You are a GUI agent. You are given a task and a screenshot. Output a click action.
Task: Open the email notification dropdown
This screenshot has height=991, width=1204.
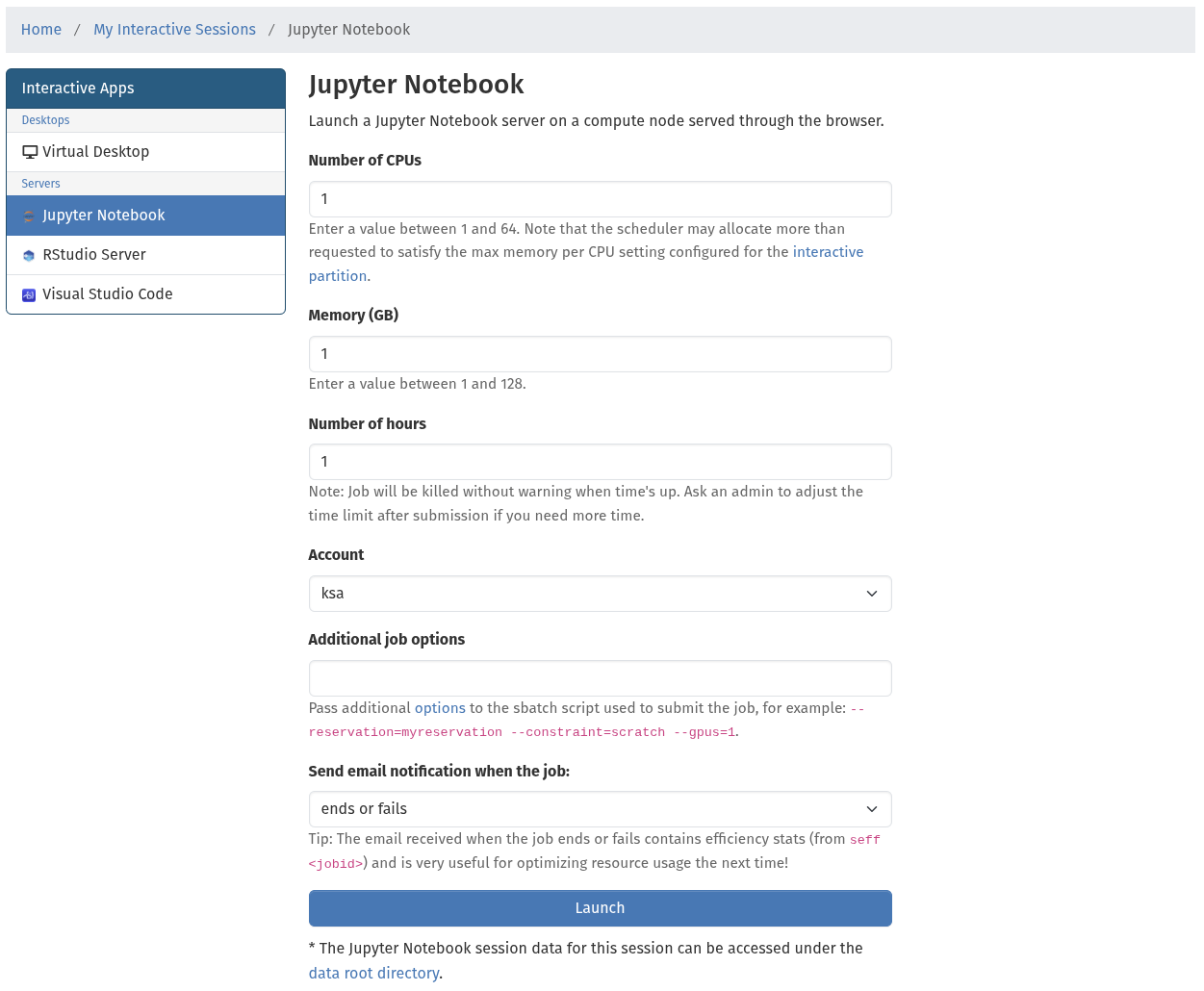[600, 809]
